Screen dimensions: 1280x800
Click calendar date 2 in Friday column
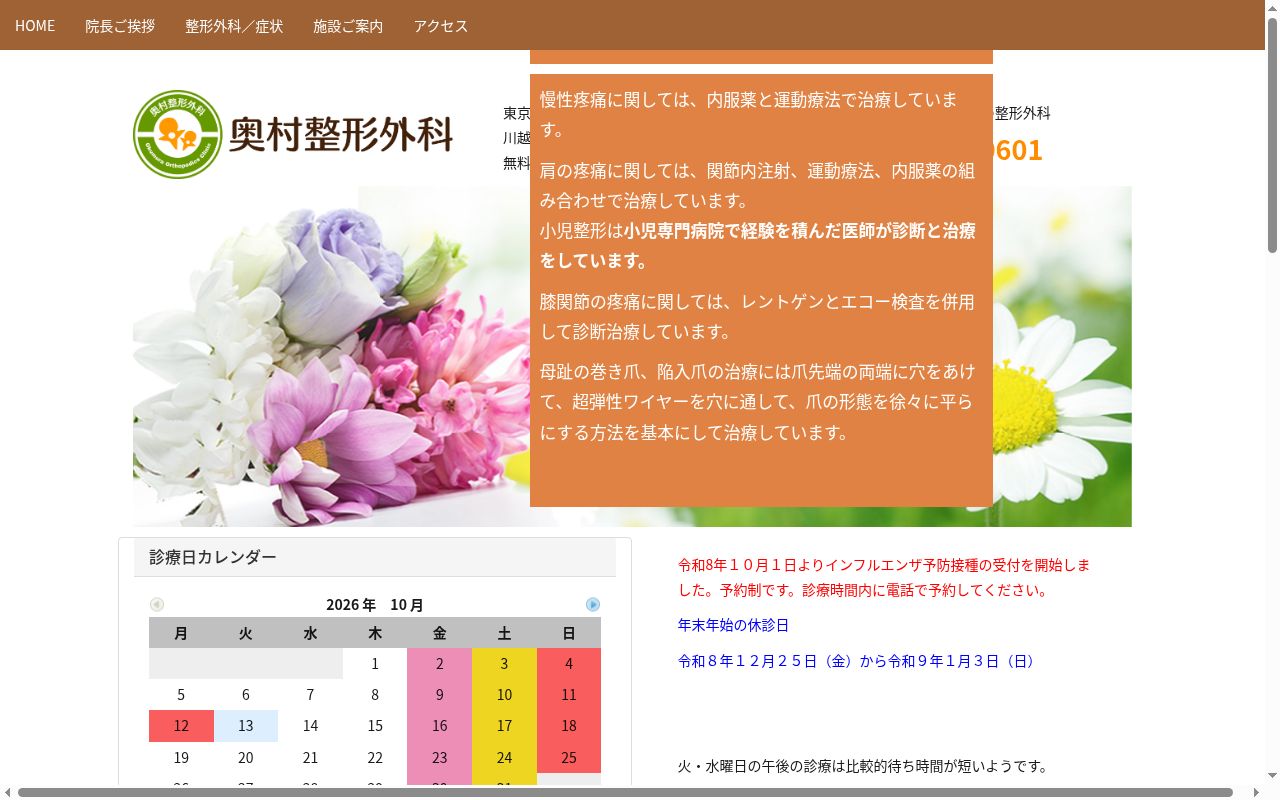pos(439,664)
